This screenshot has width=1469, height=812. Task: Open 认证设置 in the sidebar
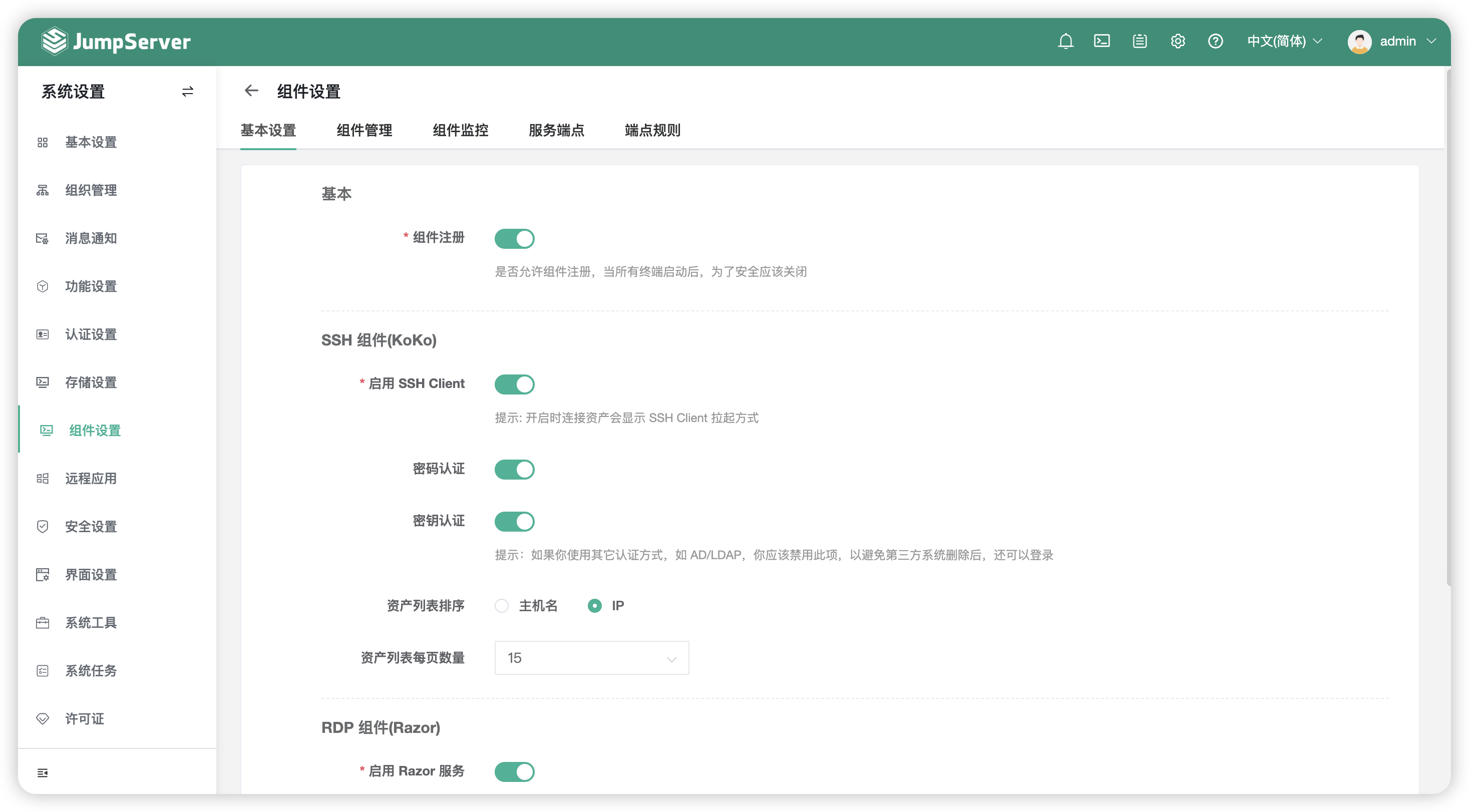coord(117,334)
